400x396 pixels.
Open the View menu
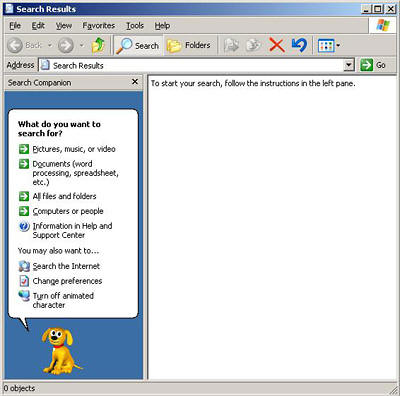[64, 26]
